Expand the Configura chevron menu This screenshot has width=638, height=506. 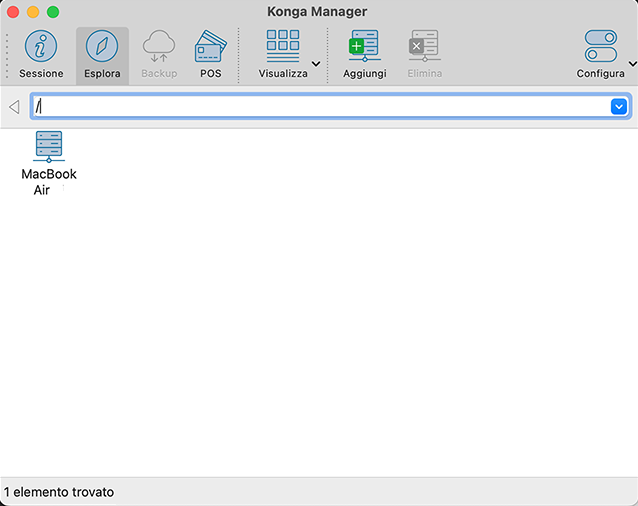coord(632,64)
